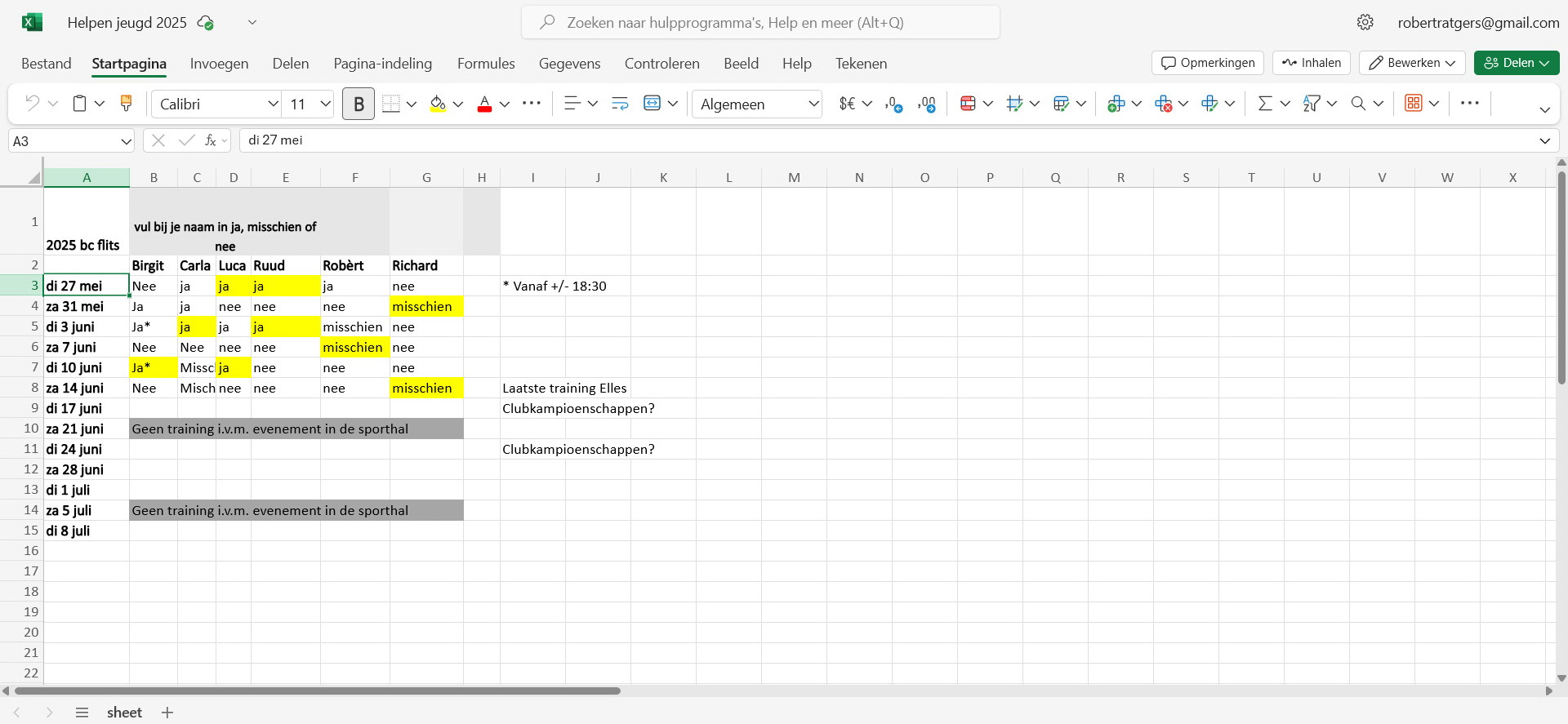Click the conditional formatting icon
Screen dimensions: 1568x724
(x=968, y=104)
